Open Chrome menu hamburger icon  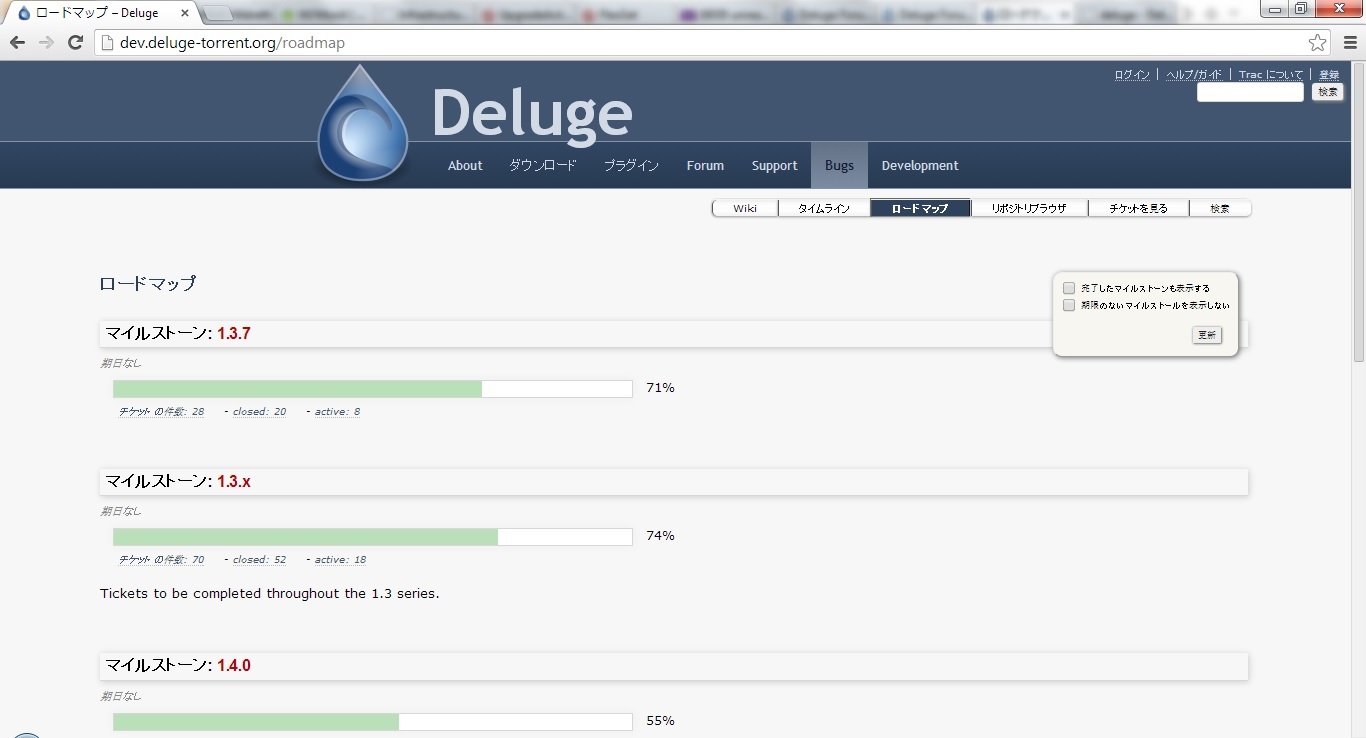coord(1350,43)
